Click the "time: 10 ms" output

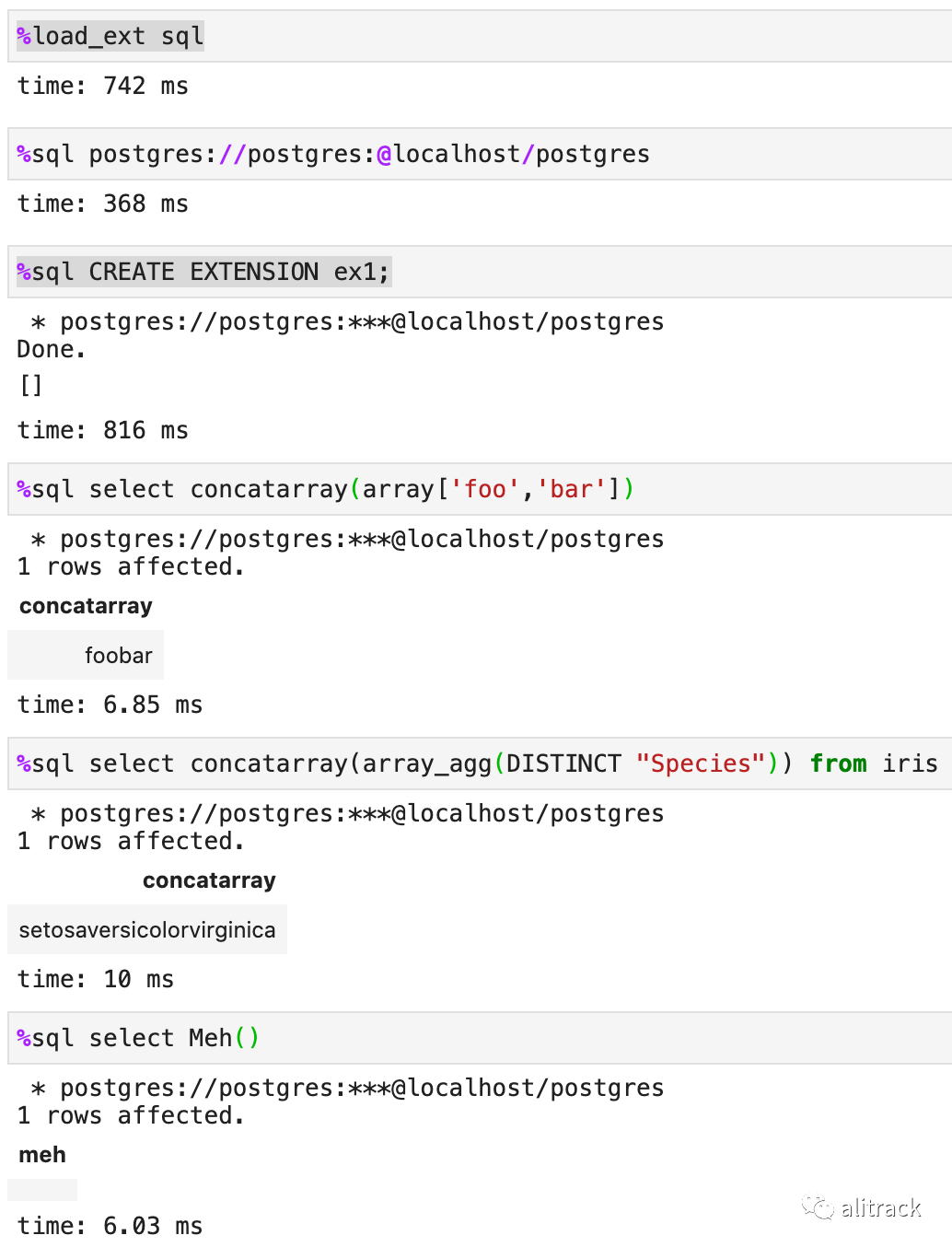pos(96,980)
